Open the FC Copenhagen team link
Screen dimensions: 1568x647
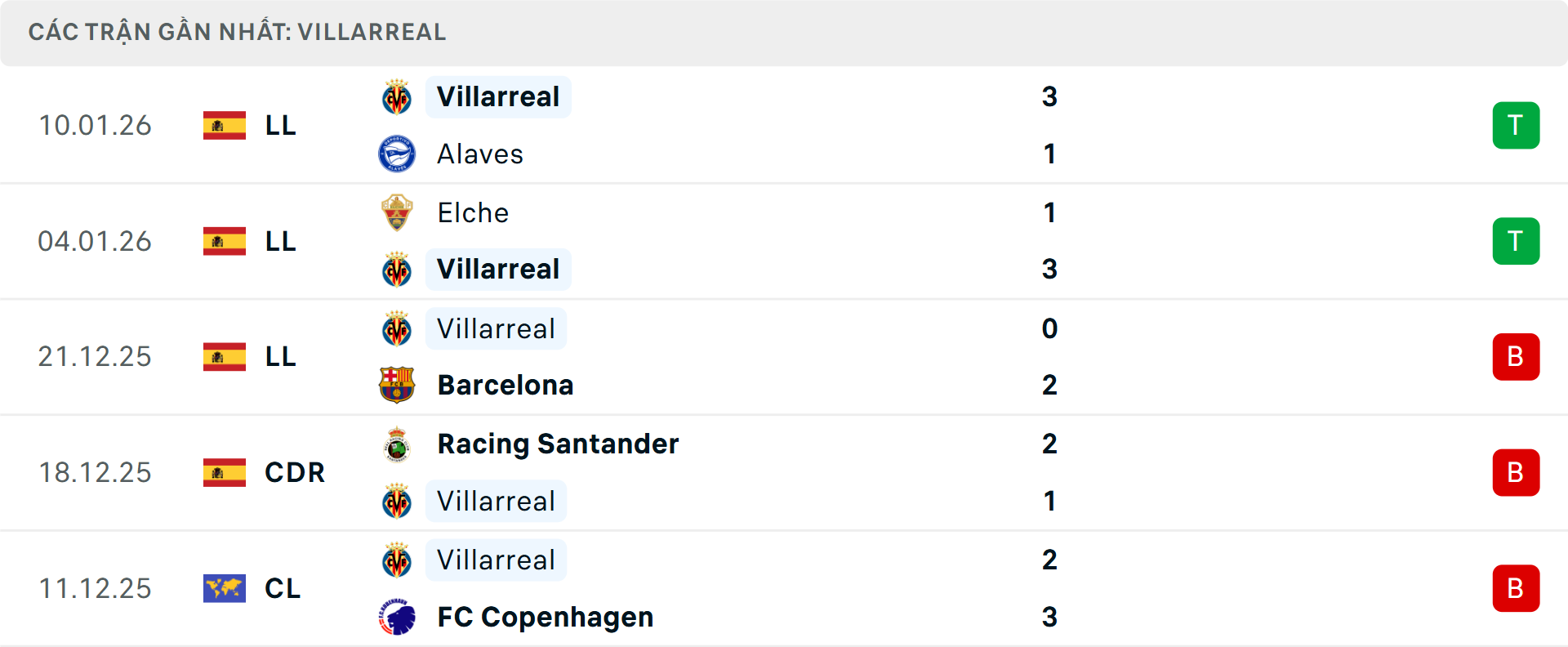(546, 617)
